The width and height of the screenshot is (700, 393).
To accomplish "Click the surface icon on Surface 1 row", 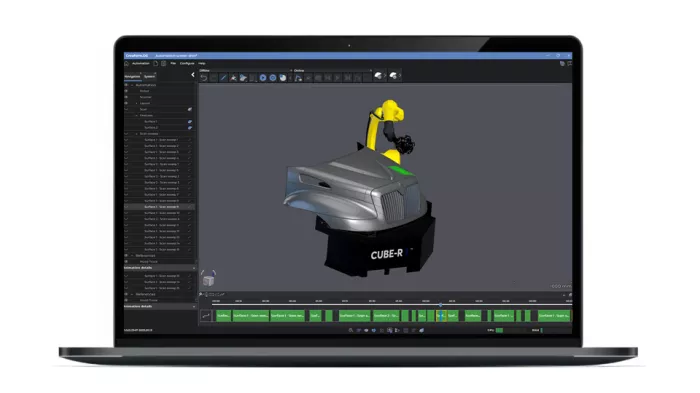I will (x=190, y=121).
